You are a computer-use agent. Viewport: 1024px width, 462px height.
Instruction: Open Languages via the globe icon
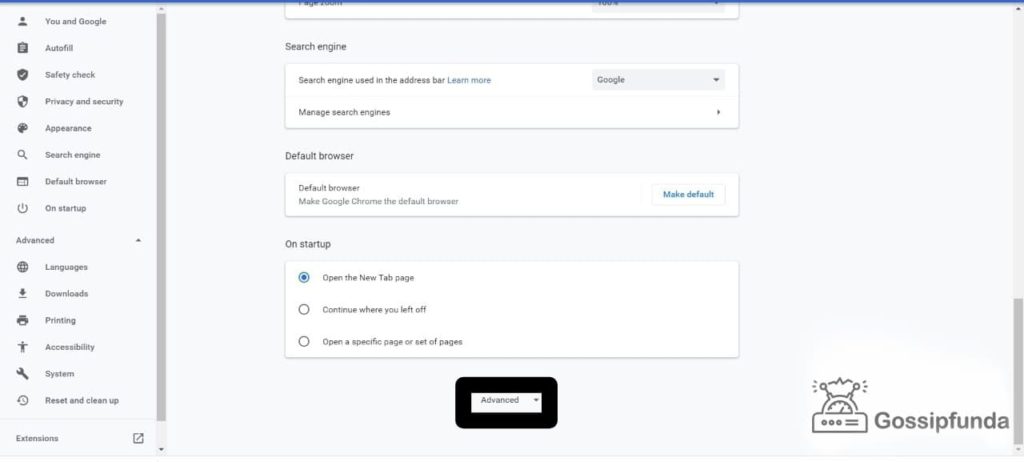(x=23, y=267)
